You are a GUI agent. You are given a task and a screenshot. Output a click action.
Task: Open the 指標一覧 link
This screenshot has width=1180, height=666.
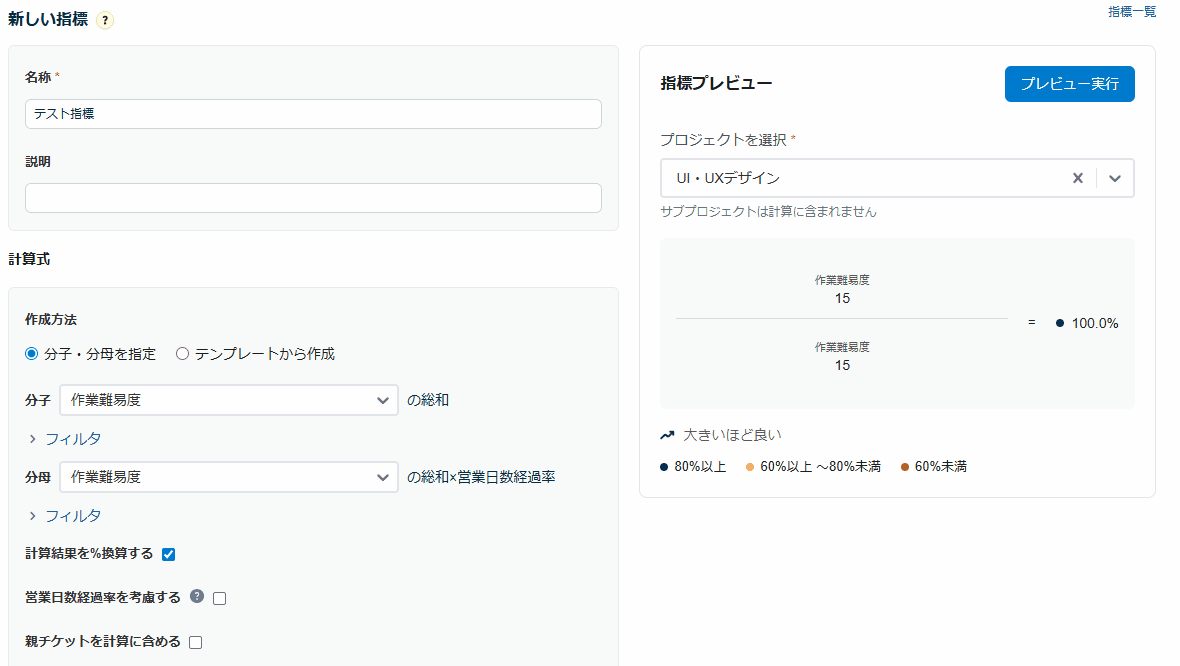(x=1132, y=12)
